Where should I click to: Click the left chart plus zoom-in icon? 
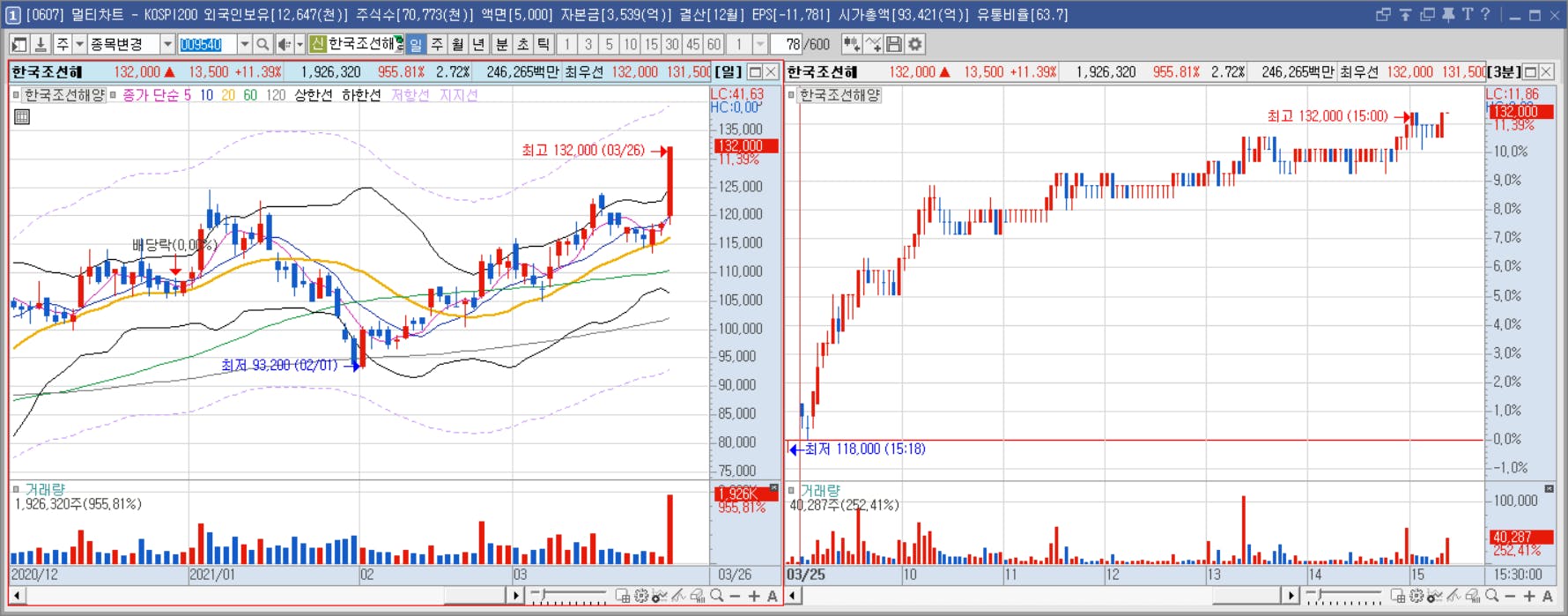coord(754,597)
